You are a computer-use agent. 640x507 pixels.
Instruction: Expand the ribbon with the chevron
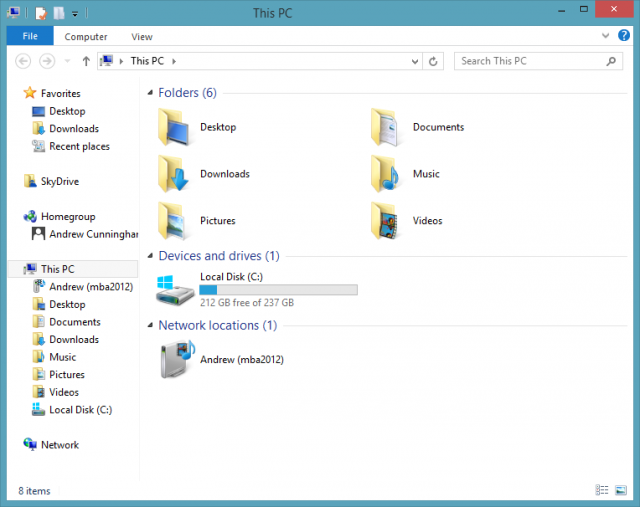pyautogui.click(x=605, y=36)
